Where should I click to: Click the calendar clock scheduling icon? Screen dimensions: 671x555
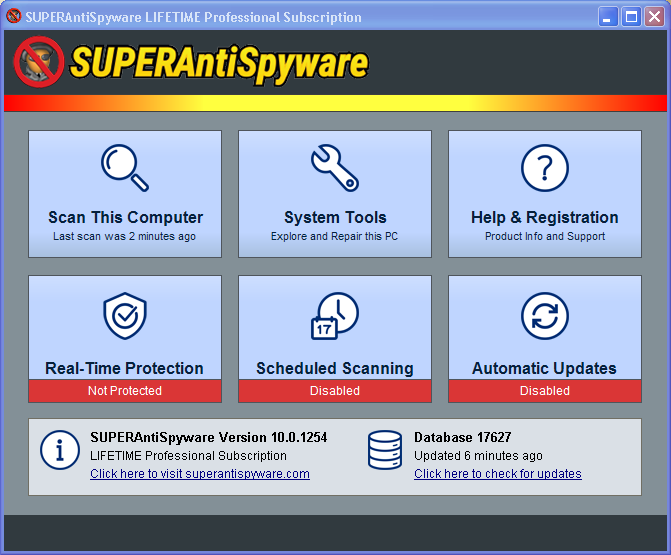coord(335,316)
